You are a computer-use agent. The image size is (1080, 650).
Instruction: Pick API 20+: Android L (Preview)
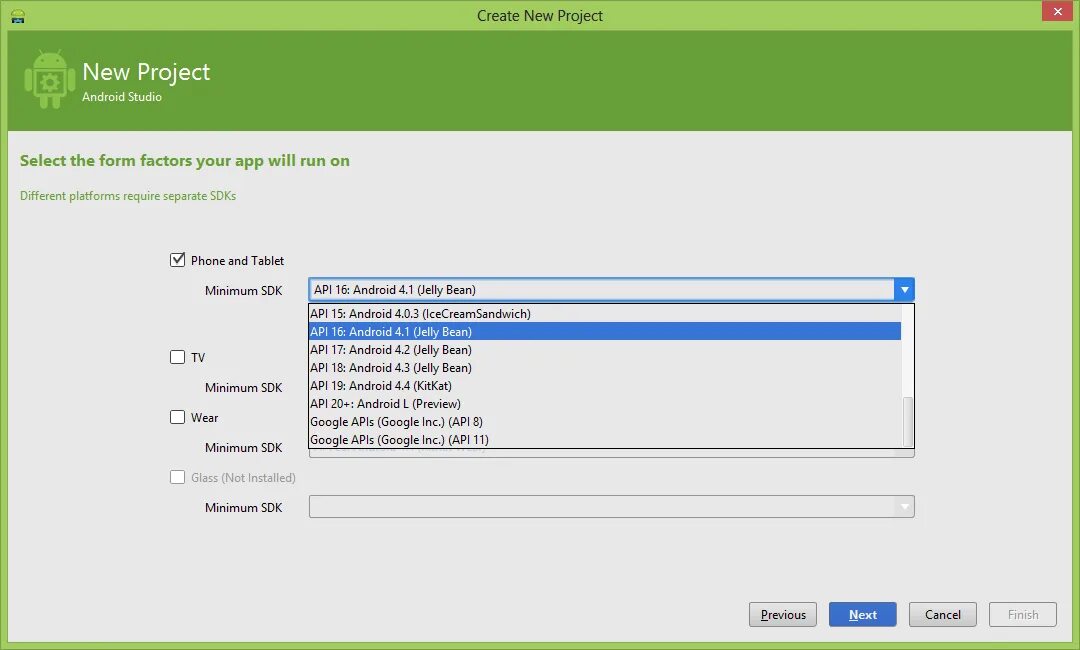pos(605,403)
